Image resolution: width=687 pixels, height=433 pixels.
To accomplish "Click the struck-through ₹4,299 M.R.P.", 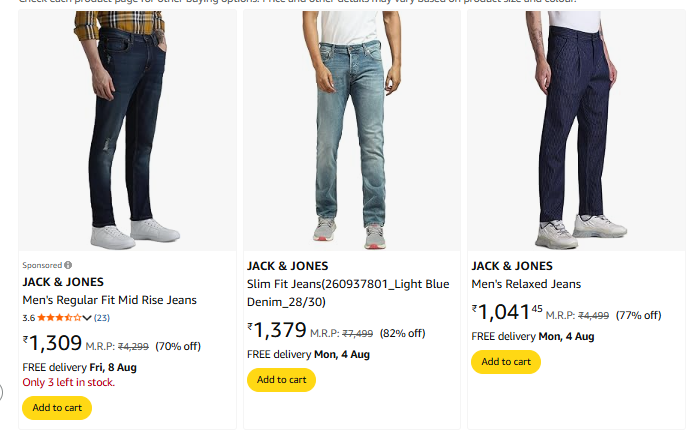I will (x=133, y=347).
